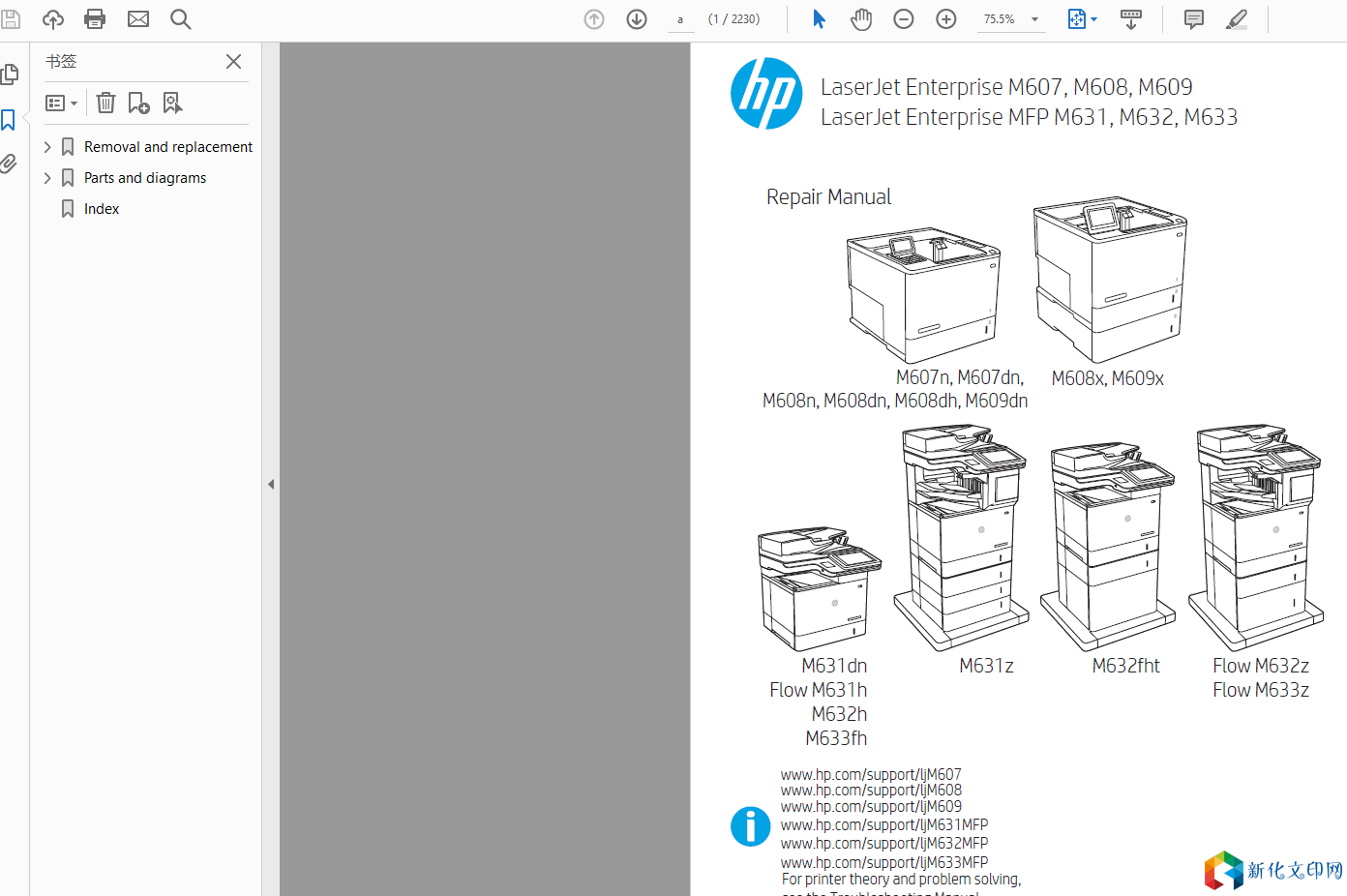Toggle the Bookmarks panel in the sidebar
The image size is (1347, 896).
9,120
